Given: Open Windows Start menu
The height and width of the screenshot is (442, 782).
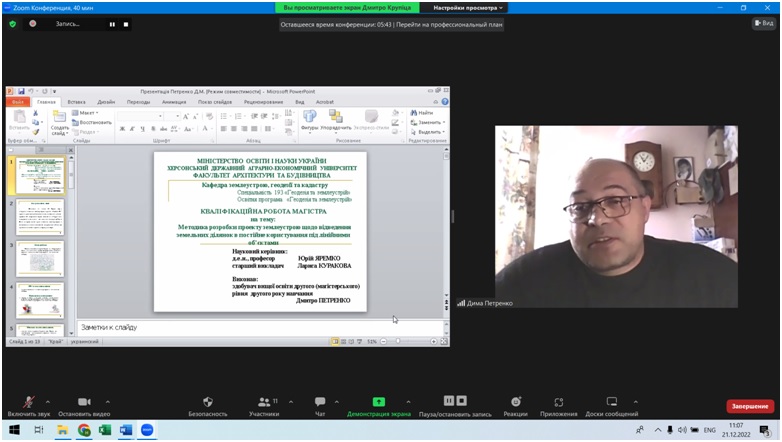Looking at the screenshot, I should [x=14, y=430].
